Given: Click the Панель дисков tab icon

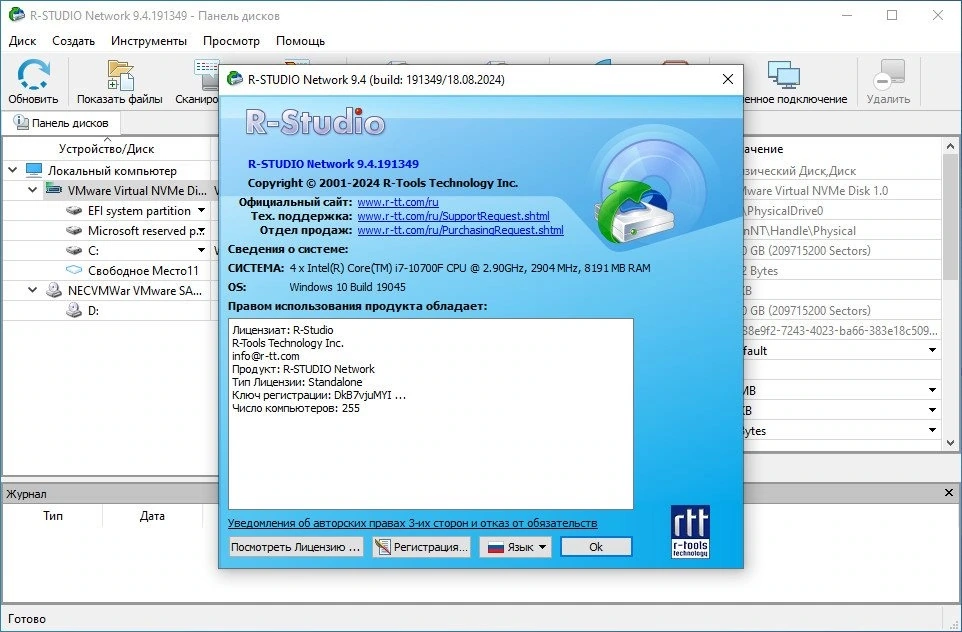Looking at the screenshot, I should click(x=21, y=122).
